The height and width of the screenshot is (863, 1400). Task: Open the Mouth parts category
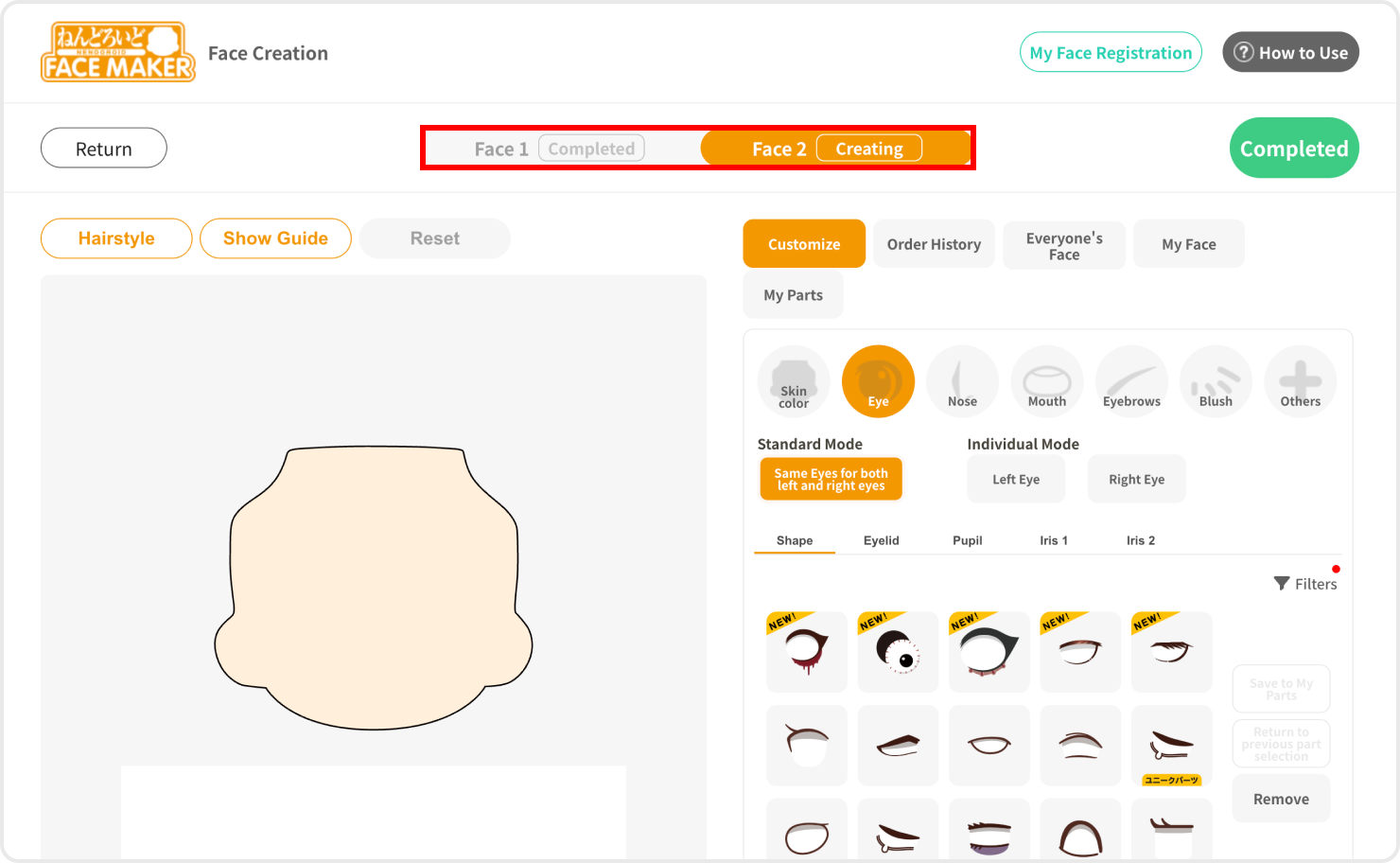point(1047,381)
